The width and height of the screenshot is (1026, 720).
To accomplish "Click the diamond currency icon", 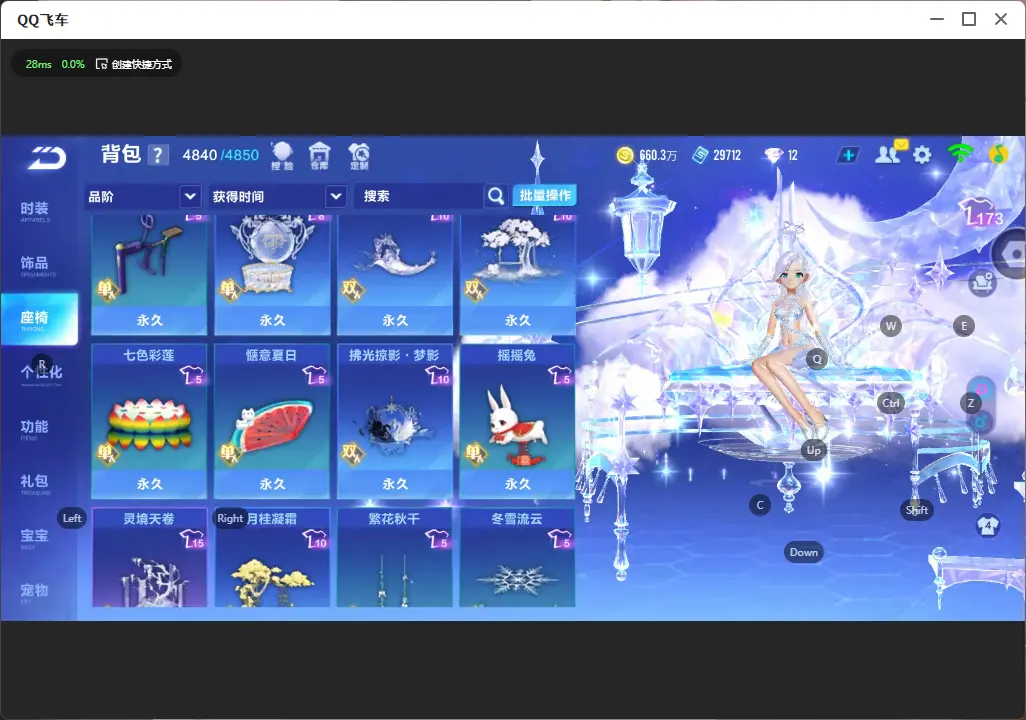I will 773,155.
